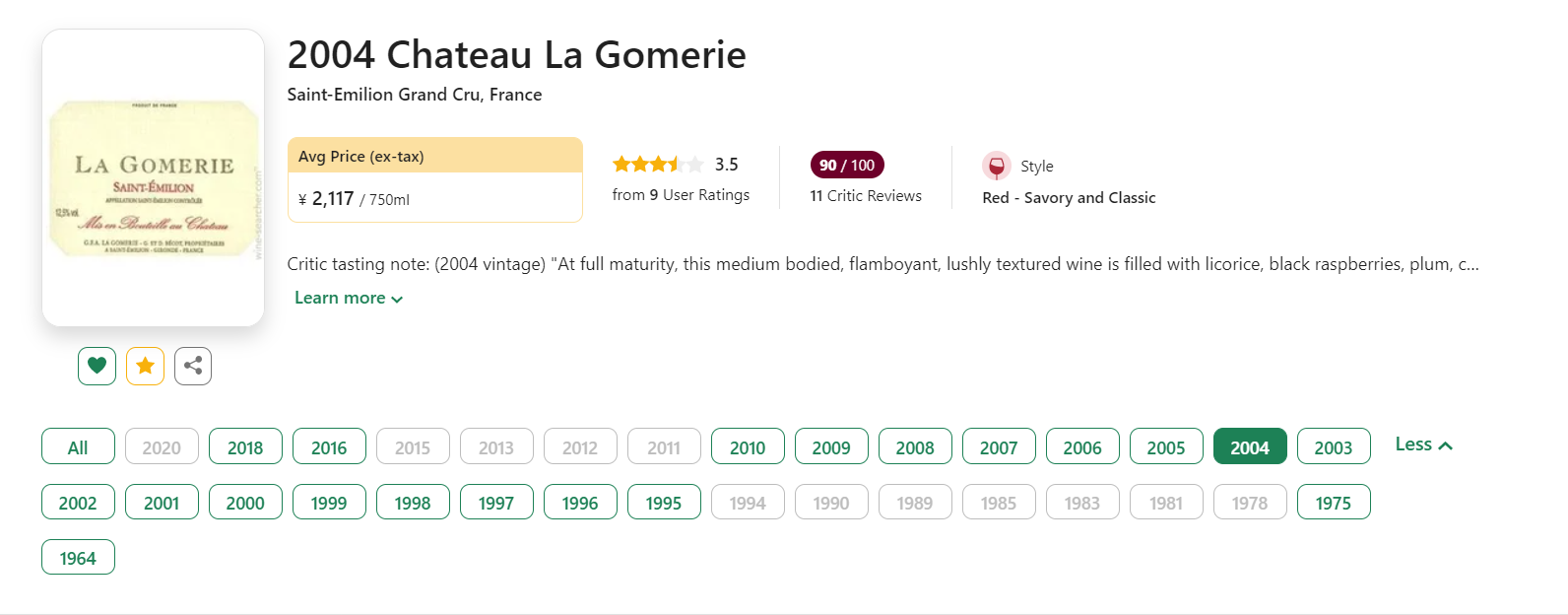Image resolution: width=1568 pixels, height=615 pixels.
Task: Click the yellow star rating icon
Action: coord(145,366)
